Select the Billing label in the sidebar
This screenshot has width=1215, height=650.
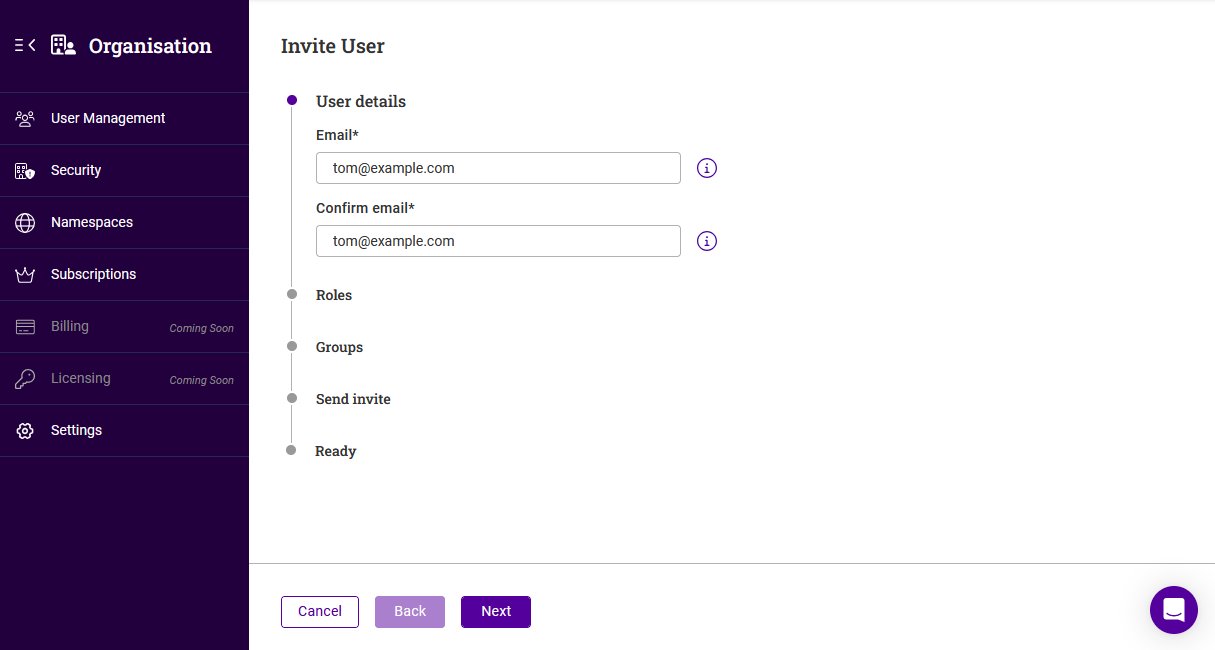click(x=70, y=326)
